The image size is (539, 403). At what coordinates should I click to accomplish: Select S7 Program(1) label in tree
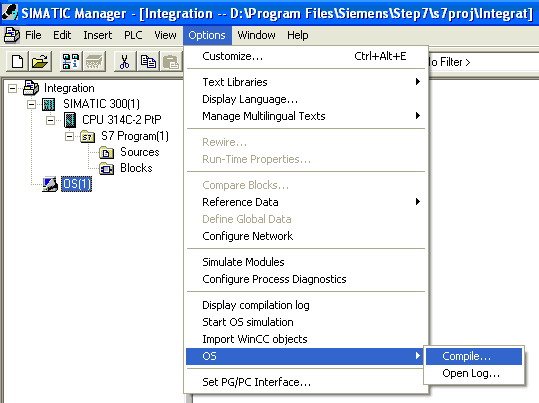click(135, 136)
